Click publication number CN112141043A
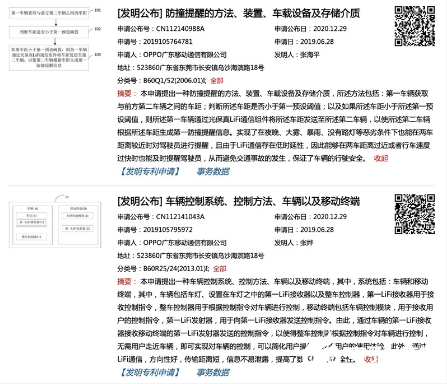This screenshot has width=447, height=384. [x=180, y=217]
